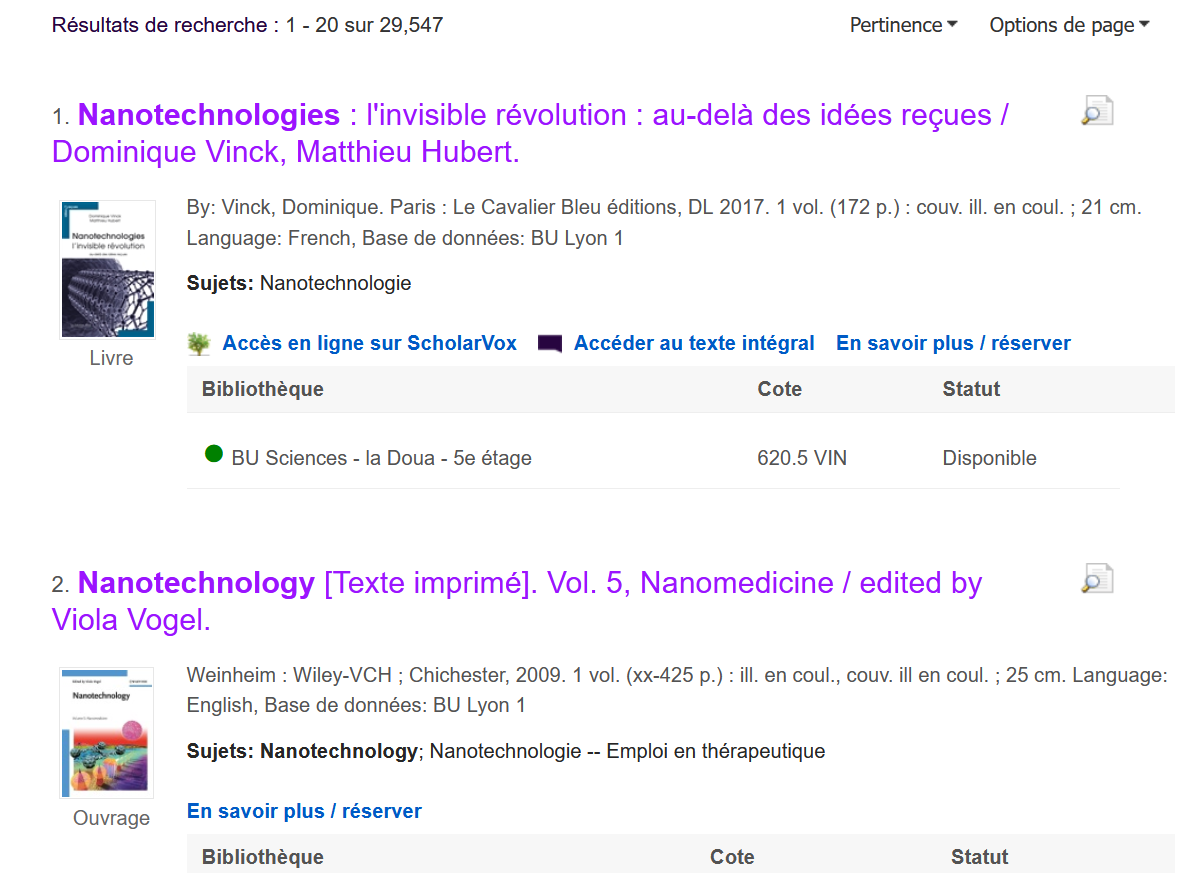Click En savoir plus / réserver for Nanomedicine
This screenshot has height=873, width=1183.
click(x=304, y=811)
